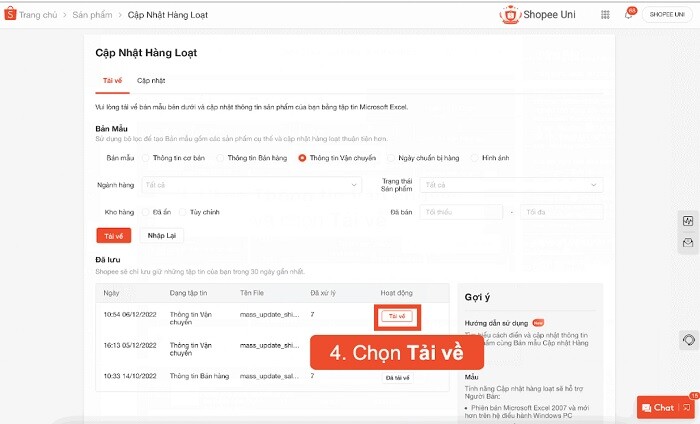Image resolution: width=700 pixels, height=424 pixels.
Task: Open the notifications bell
Action: [x=629, y=14]
